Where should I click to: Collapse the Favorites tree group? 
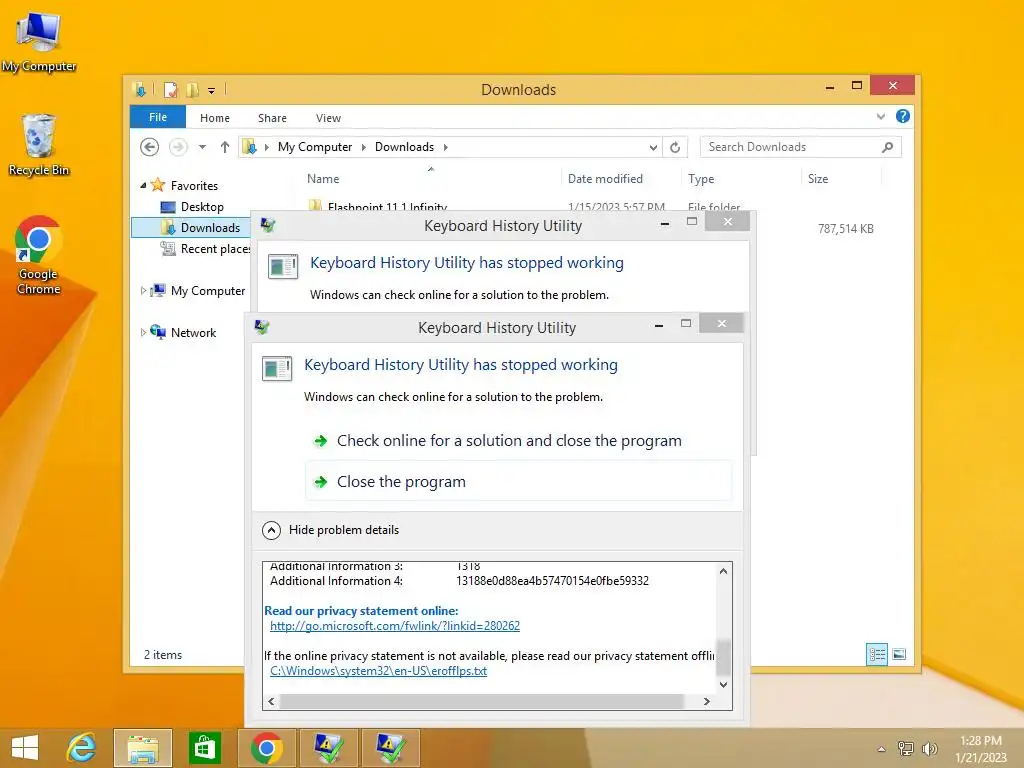click(x=143, y=185)
